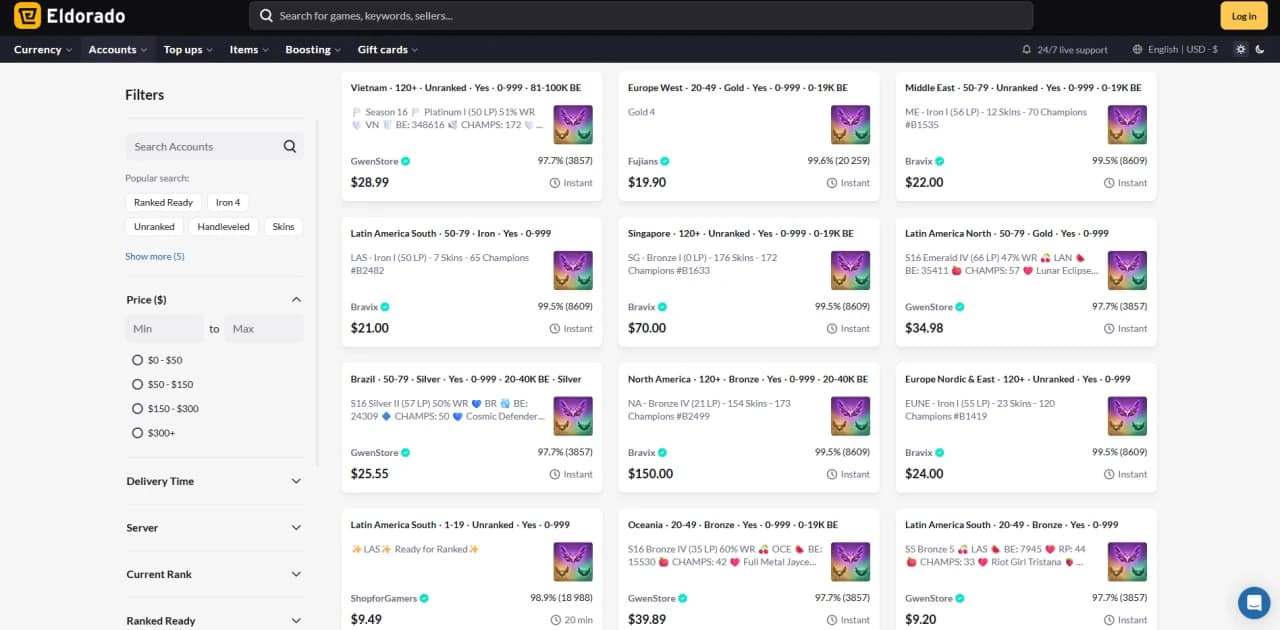The height and width of the screenshot is (630, 1280).
Task: Open English | USD - $ language selector
Action: tap(1175, 49)
